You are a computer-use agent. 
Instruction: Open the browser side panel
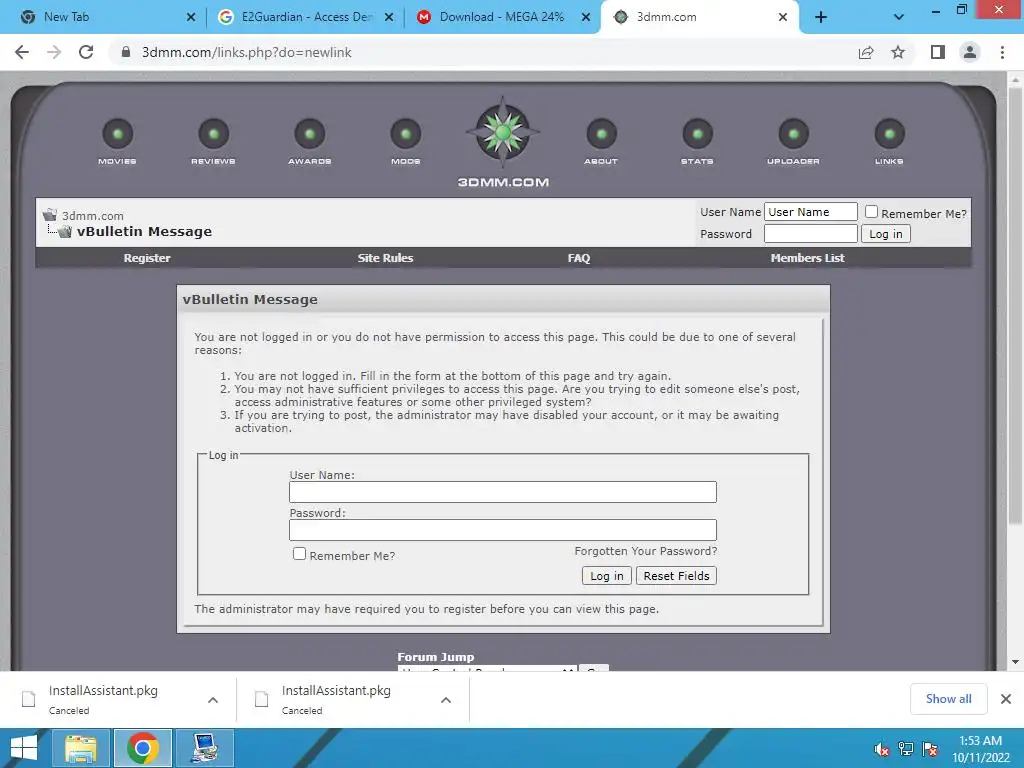coord(938,52)
